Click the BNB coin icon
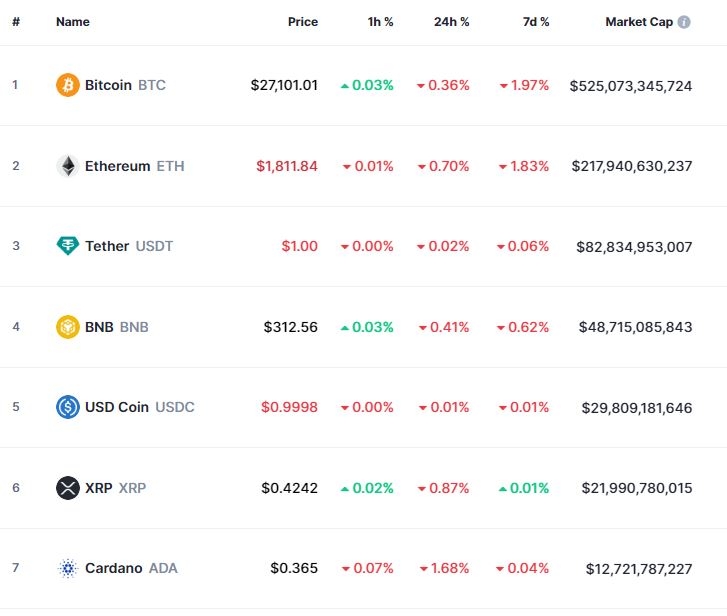This screenshot has width=727, height=616. tap(67, 327)
